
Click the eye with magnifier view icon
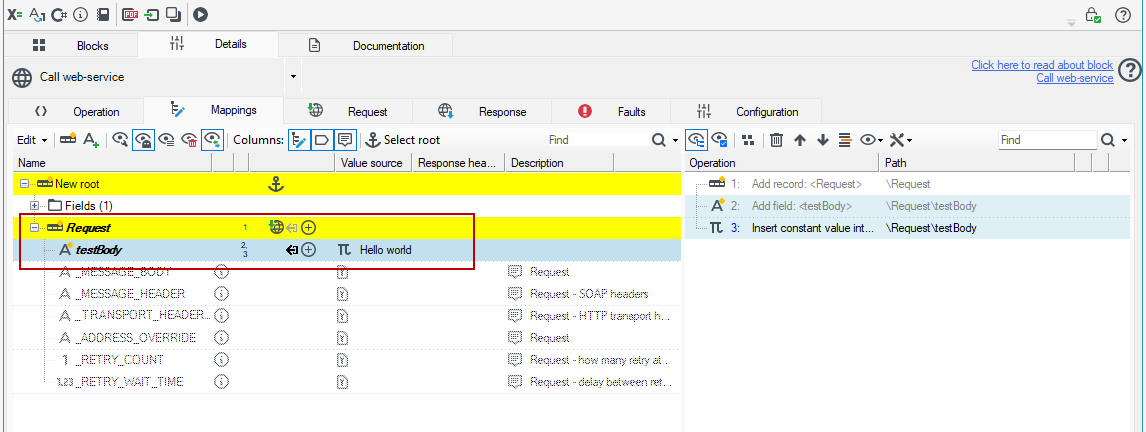(x=121, y=140)
